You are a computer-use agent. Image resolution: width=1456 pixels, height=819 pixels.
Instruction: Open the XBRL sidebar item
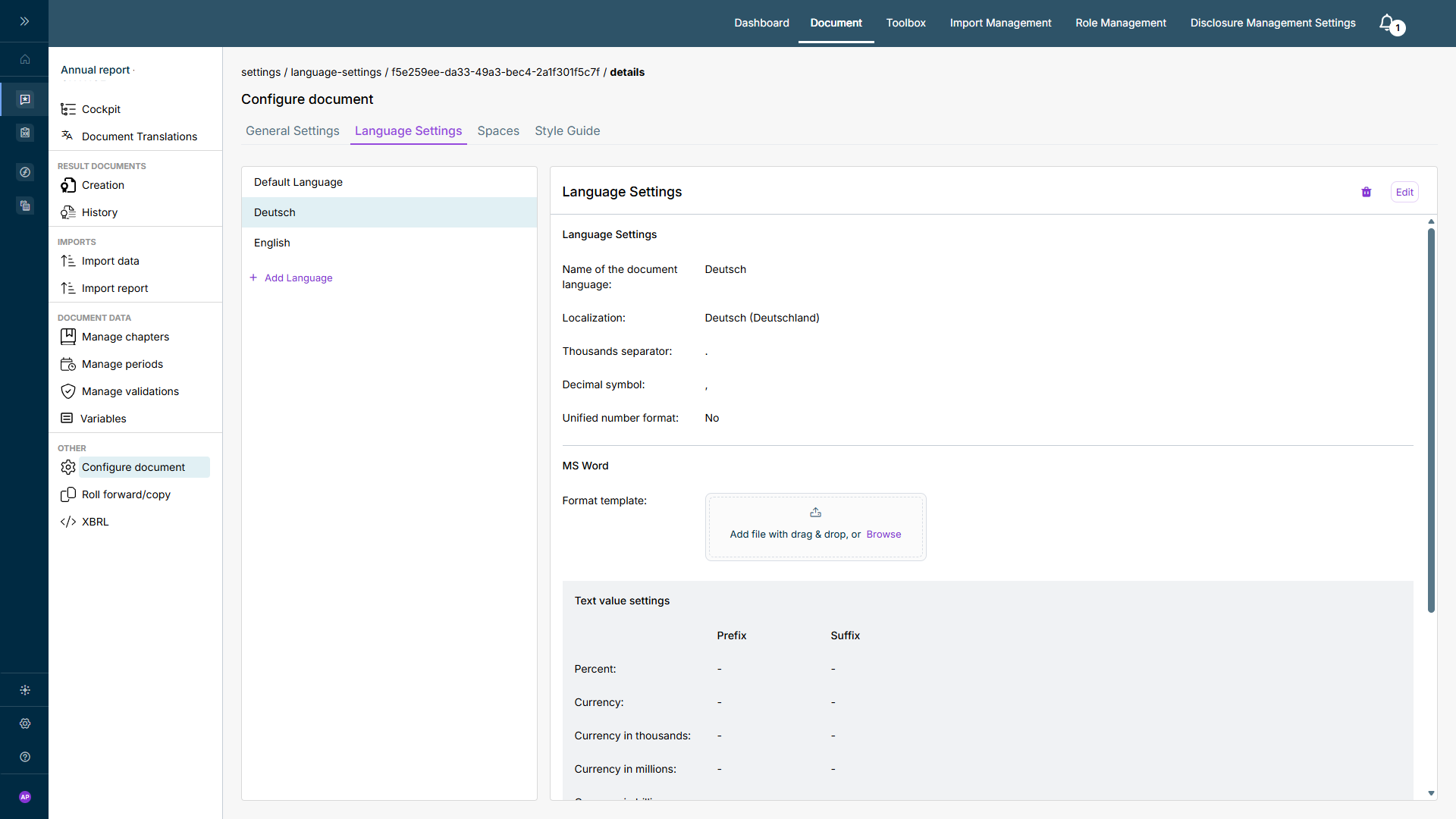coord(95,522)
